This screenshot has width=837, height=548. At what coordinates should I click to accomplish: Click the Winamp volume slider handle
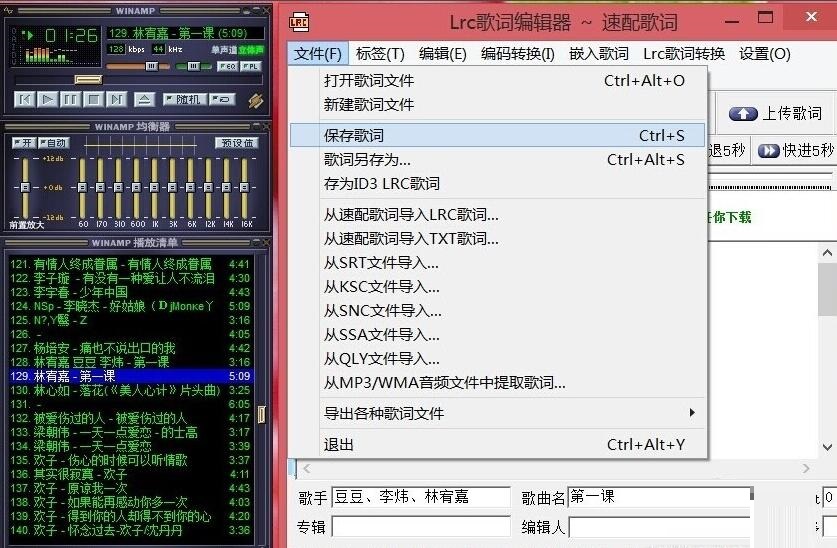click(x=152, y=66)
